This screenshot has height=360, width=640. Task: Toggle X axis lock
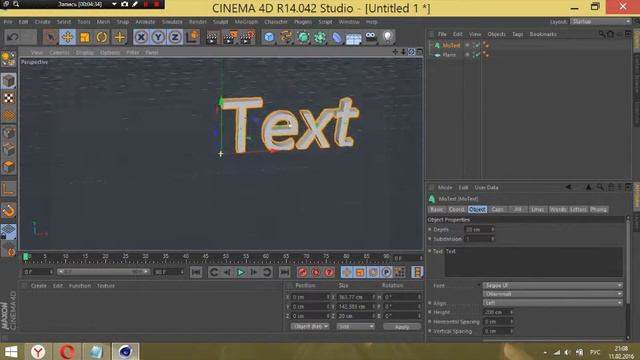pos(141,37)
